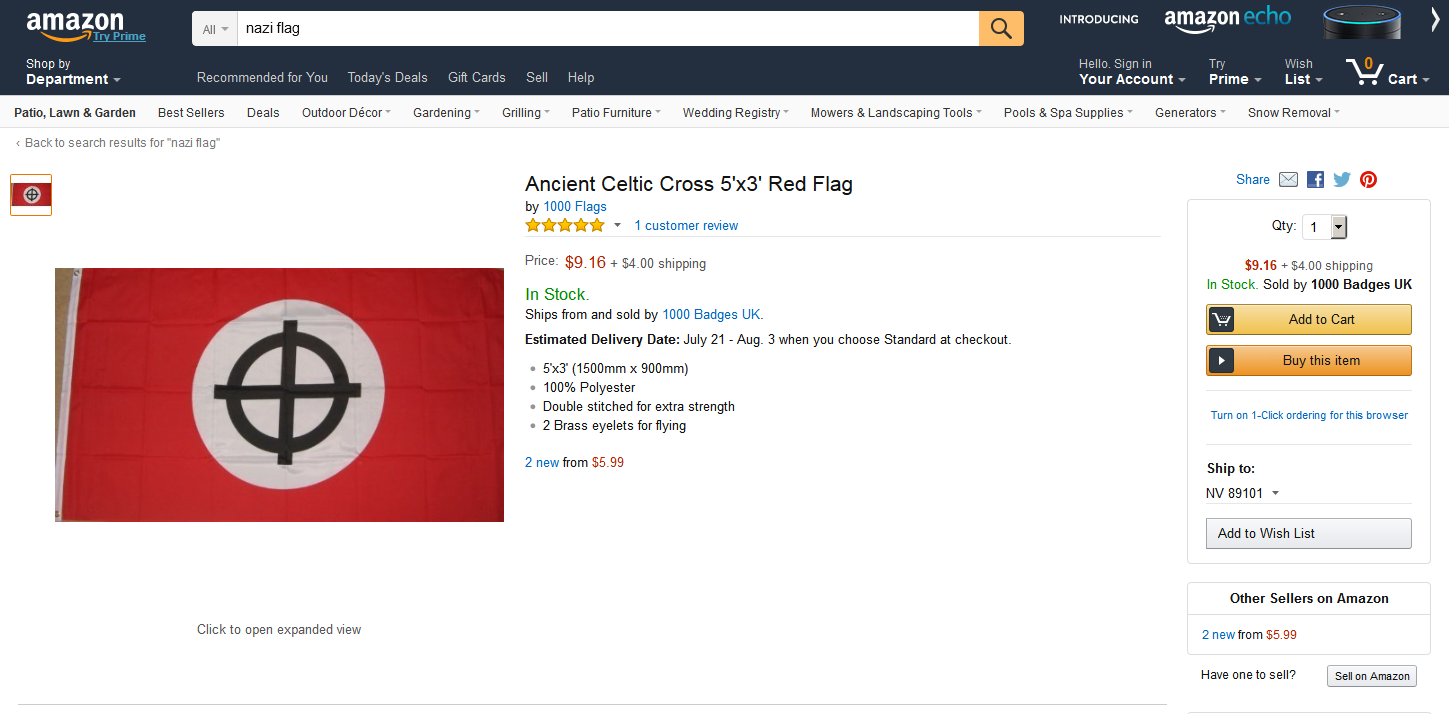Pin the product on Pinterest
Screen dimensions: 1449x714
(1368, 180)
